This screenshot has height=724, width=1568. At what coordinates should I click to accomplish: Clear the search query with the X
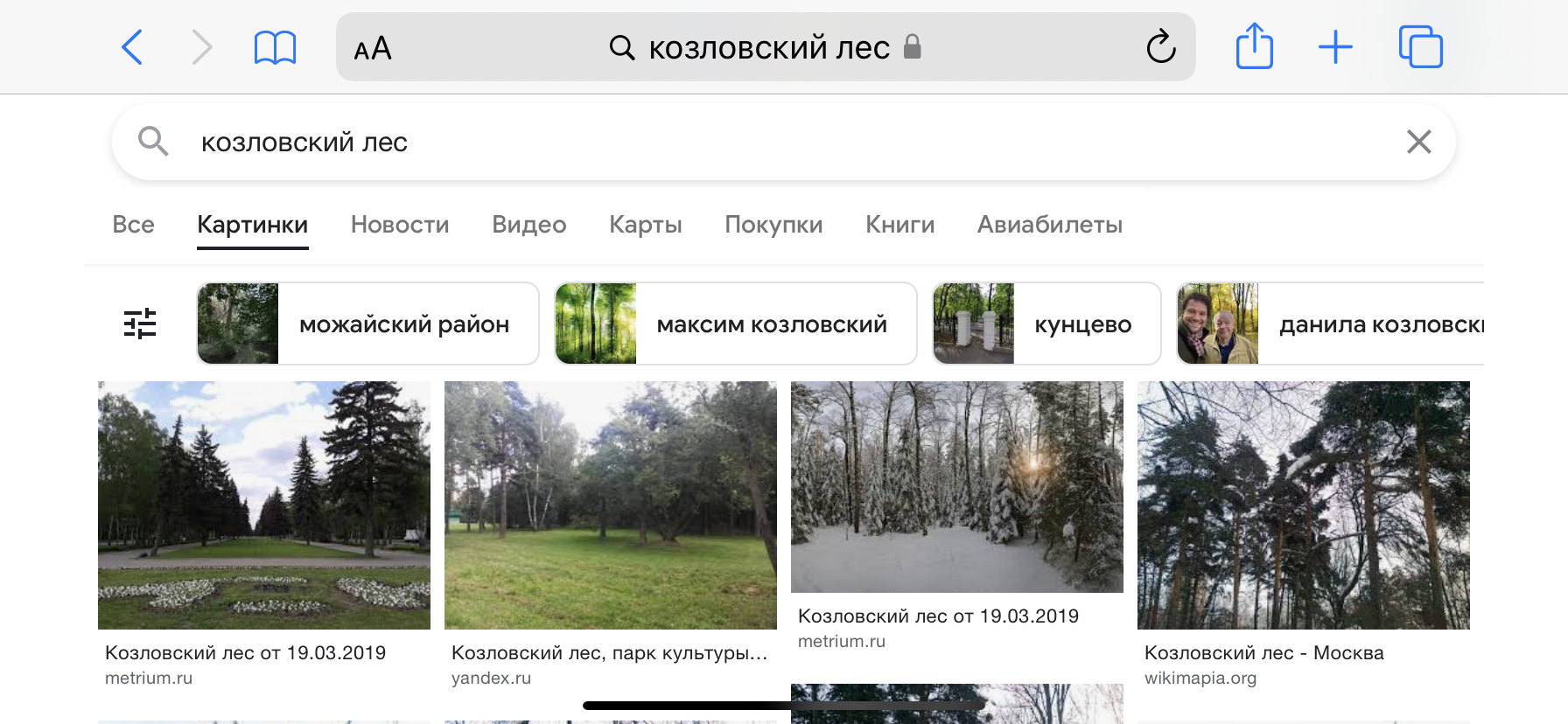1418,142
